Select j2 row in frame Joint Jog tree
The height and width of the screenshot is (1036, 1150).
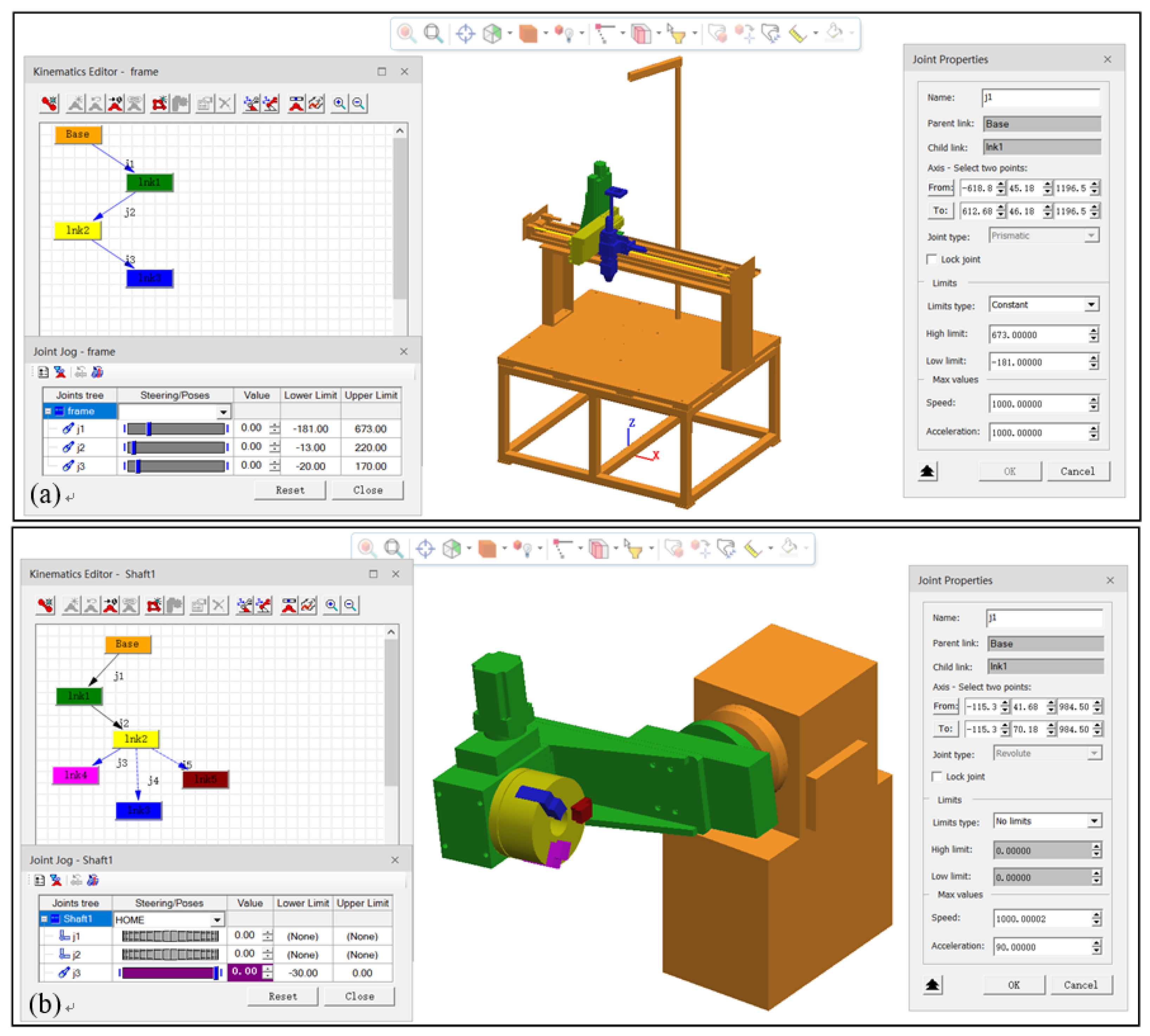(80, 447)
